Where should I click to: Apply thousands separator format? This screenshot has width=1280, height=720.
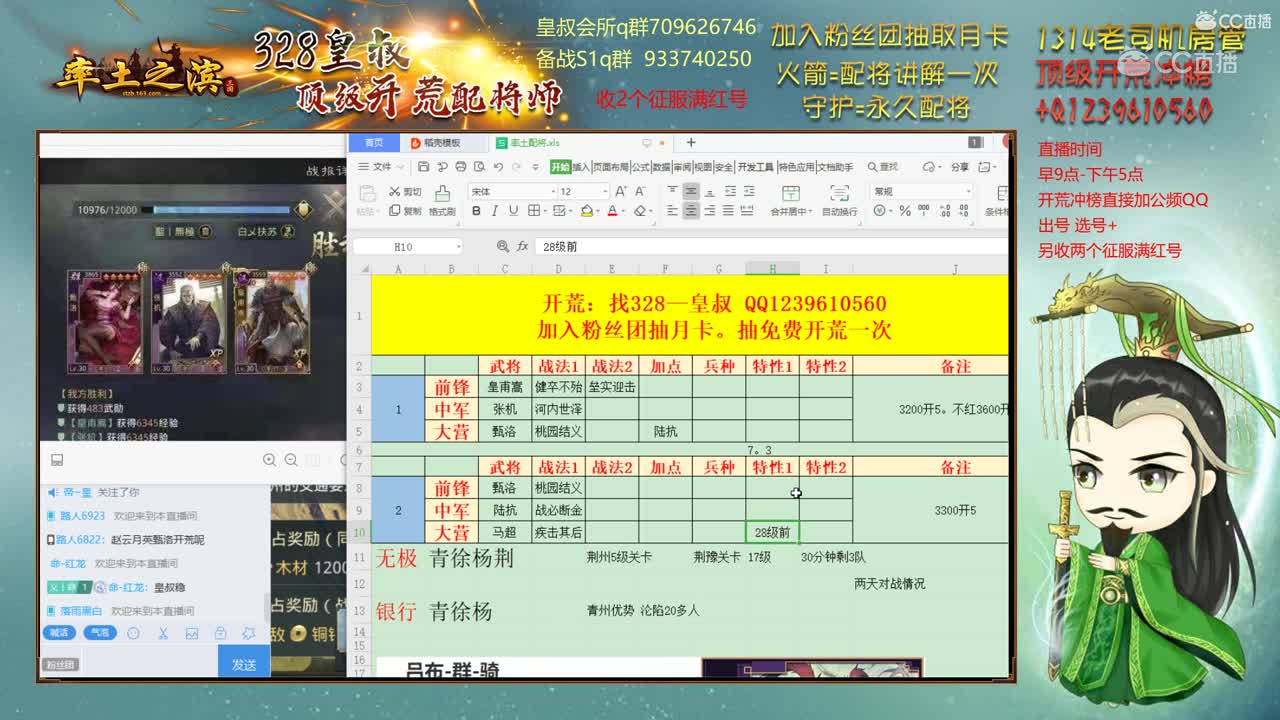click(x=923, y=209)
